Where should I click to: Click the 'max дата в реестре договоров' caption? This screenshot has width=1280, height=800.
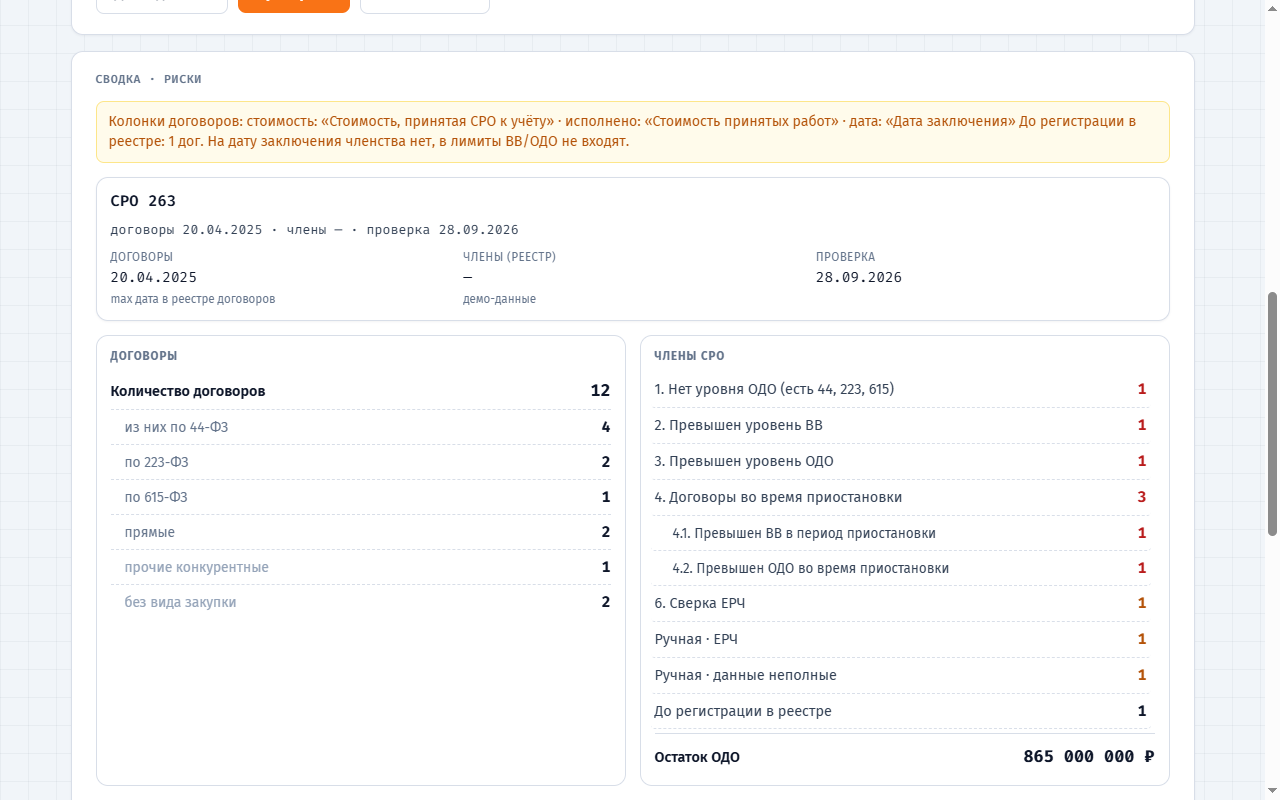click(x=193, y=299)
